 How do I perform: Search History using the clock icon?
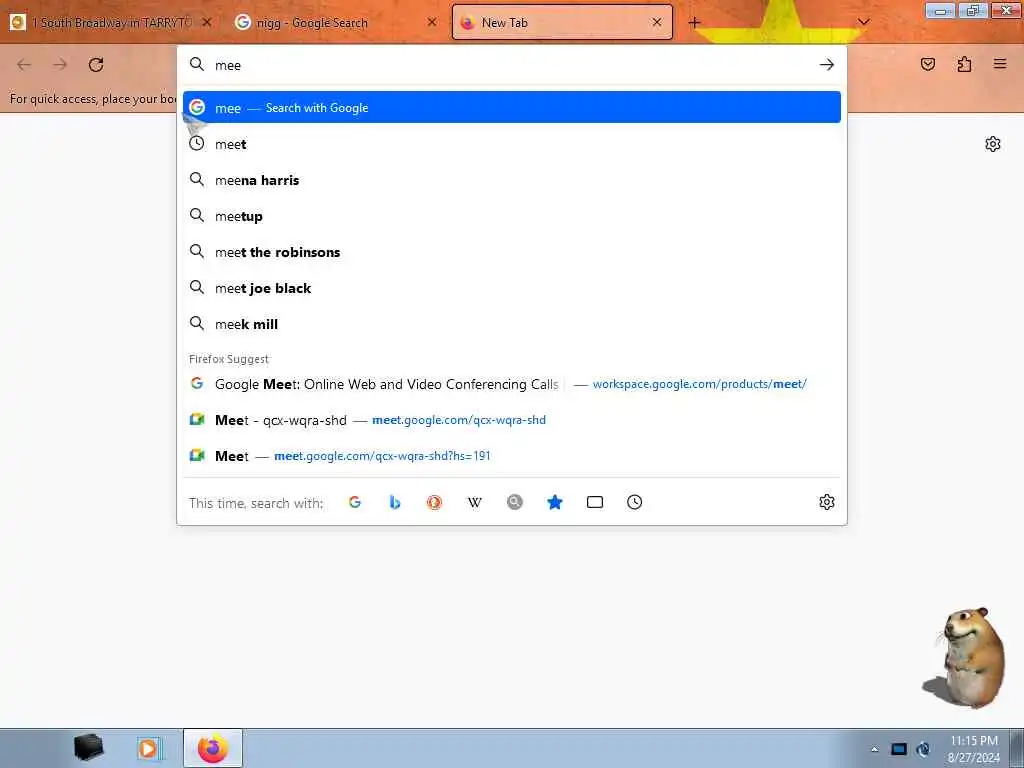635,502
